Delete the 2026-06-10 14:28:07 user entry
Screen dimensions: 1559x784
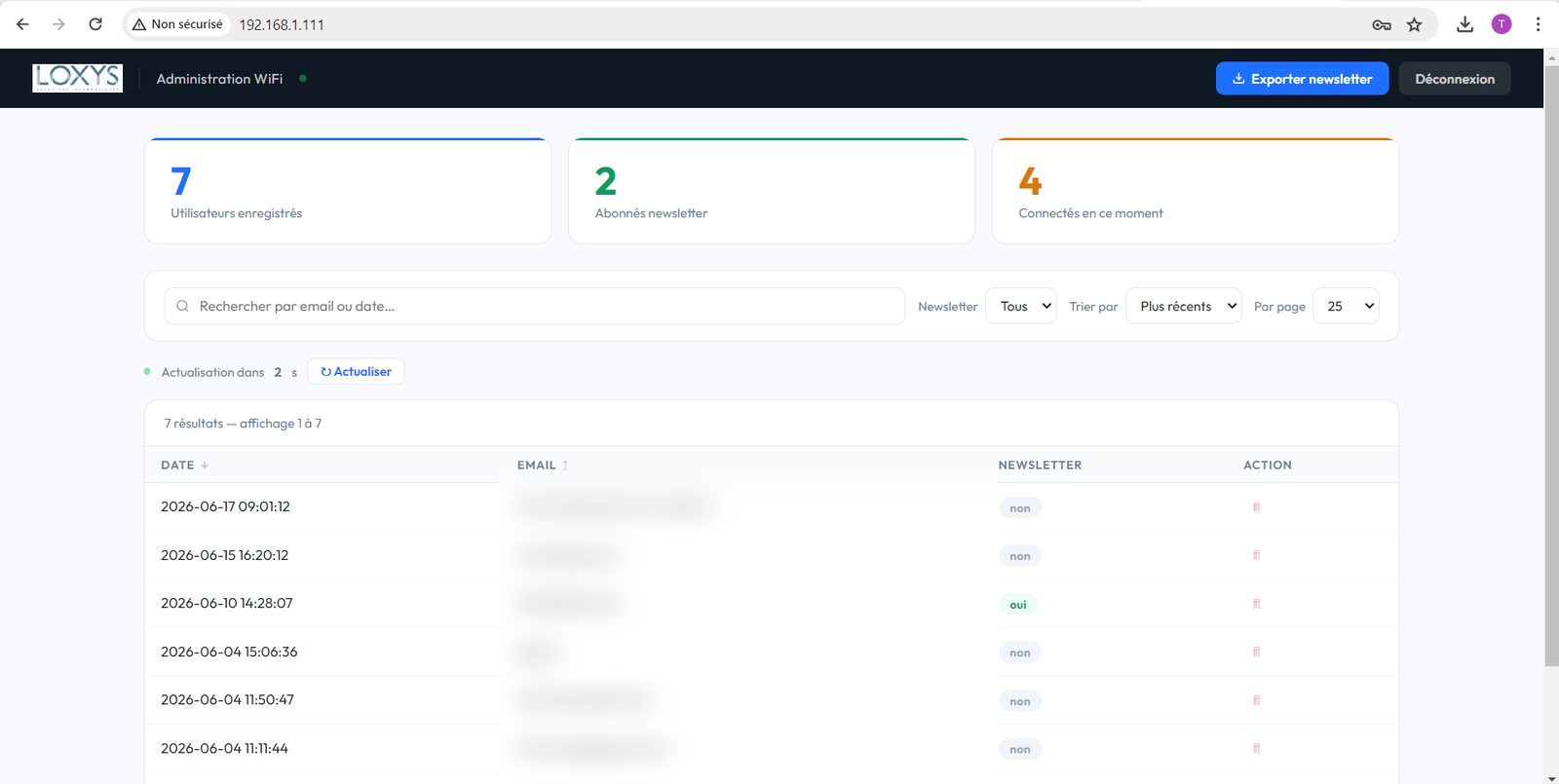click(x=1256, y=604)
